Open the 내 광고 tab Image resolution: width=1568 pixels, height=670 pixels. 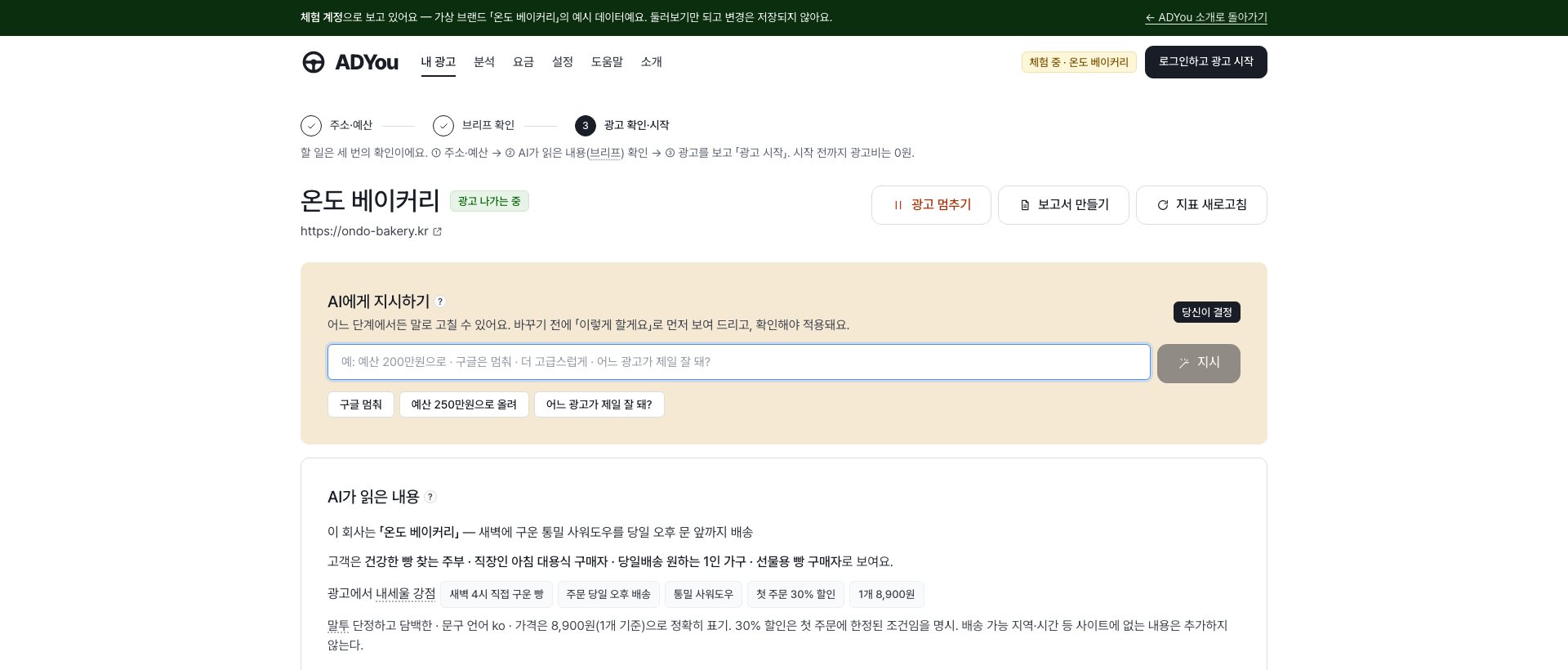point(439,62)
